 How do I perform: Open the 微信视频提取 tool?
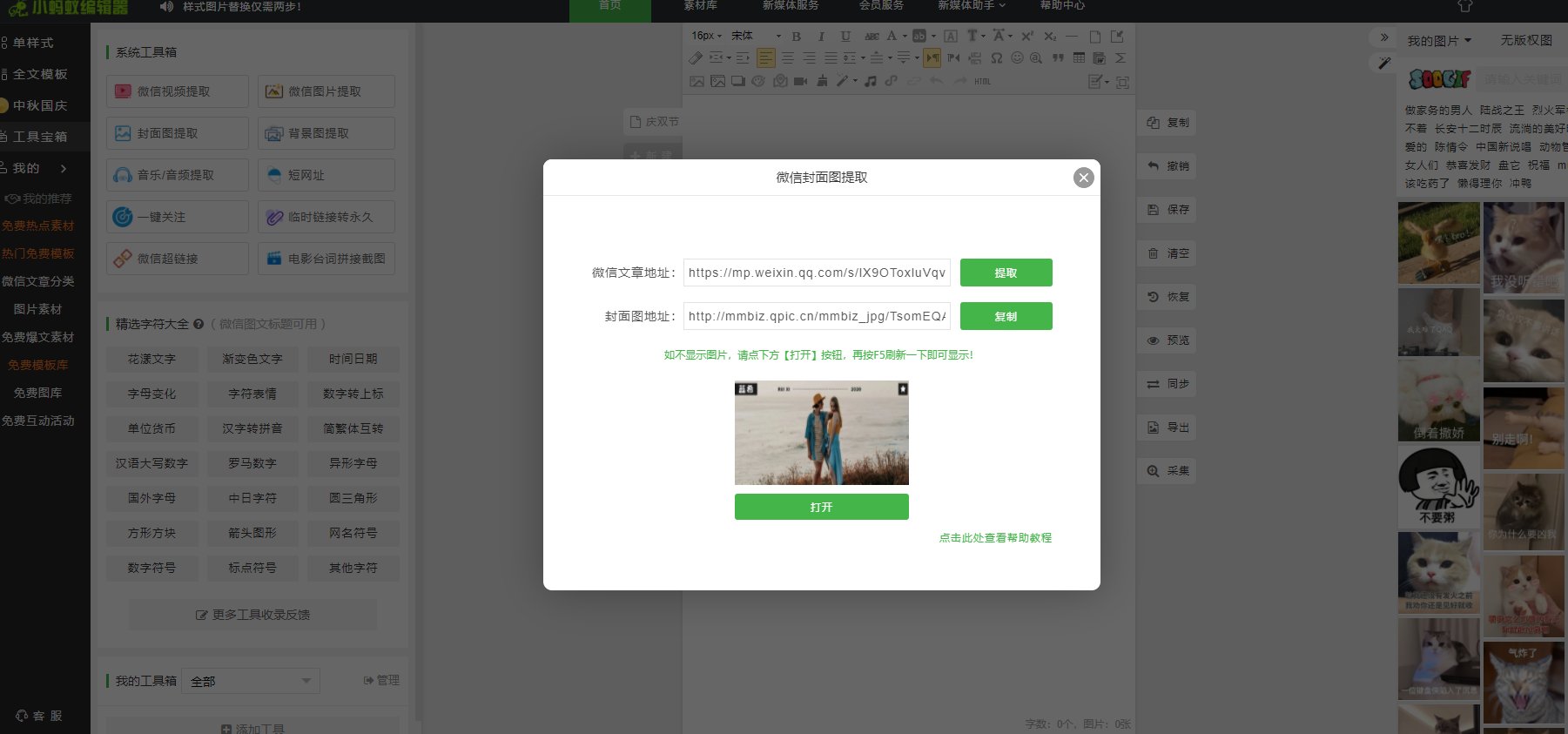(x=178, y=91)
